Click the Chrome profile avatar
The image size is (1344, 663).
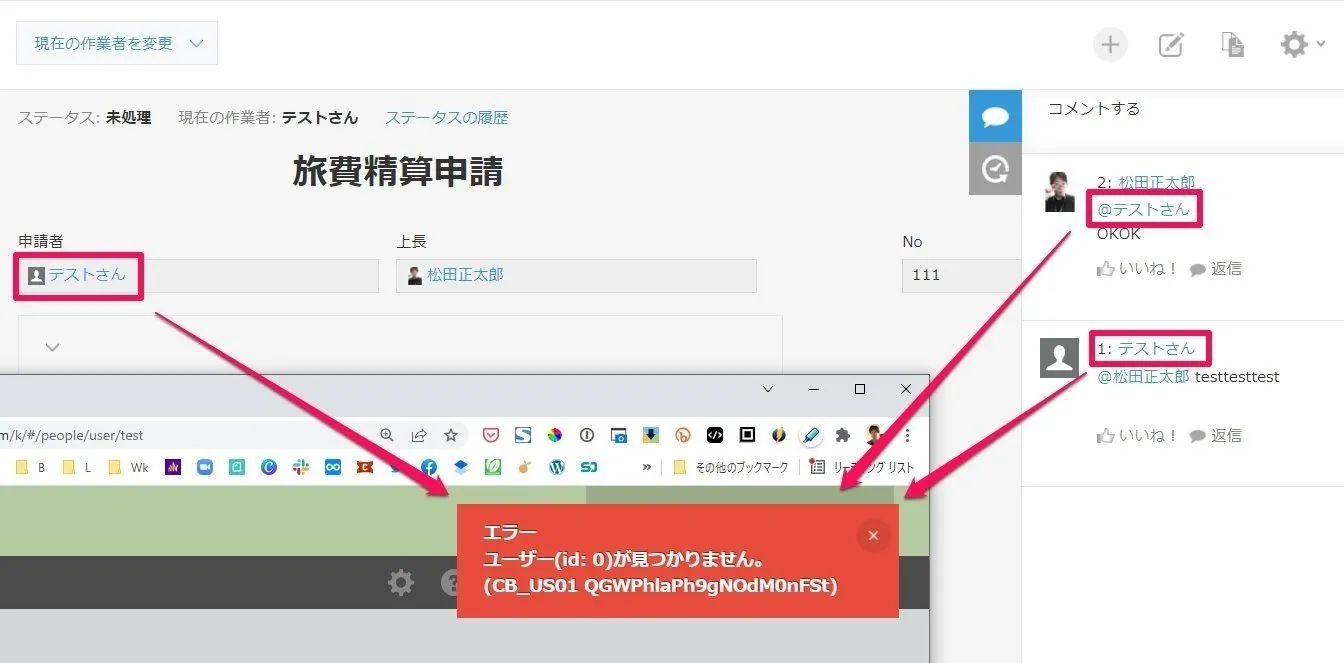point(875,435)
